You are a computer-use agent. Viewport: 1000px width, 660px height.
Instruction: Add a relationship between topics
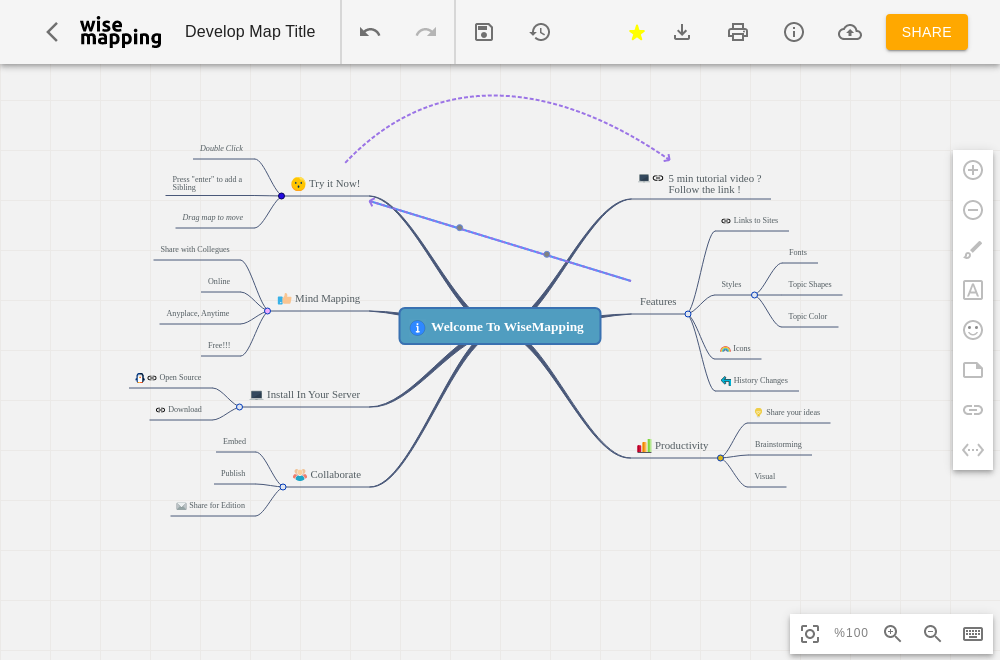click(x=973, y=450)
